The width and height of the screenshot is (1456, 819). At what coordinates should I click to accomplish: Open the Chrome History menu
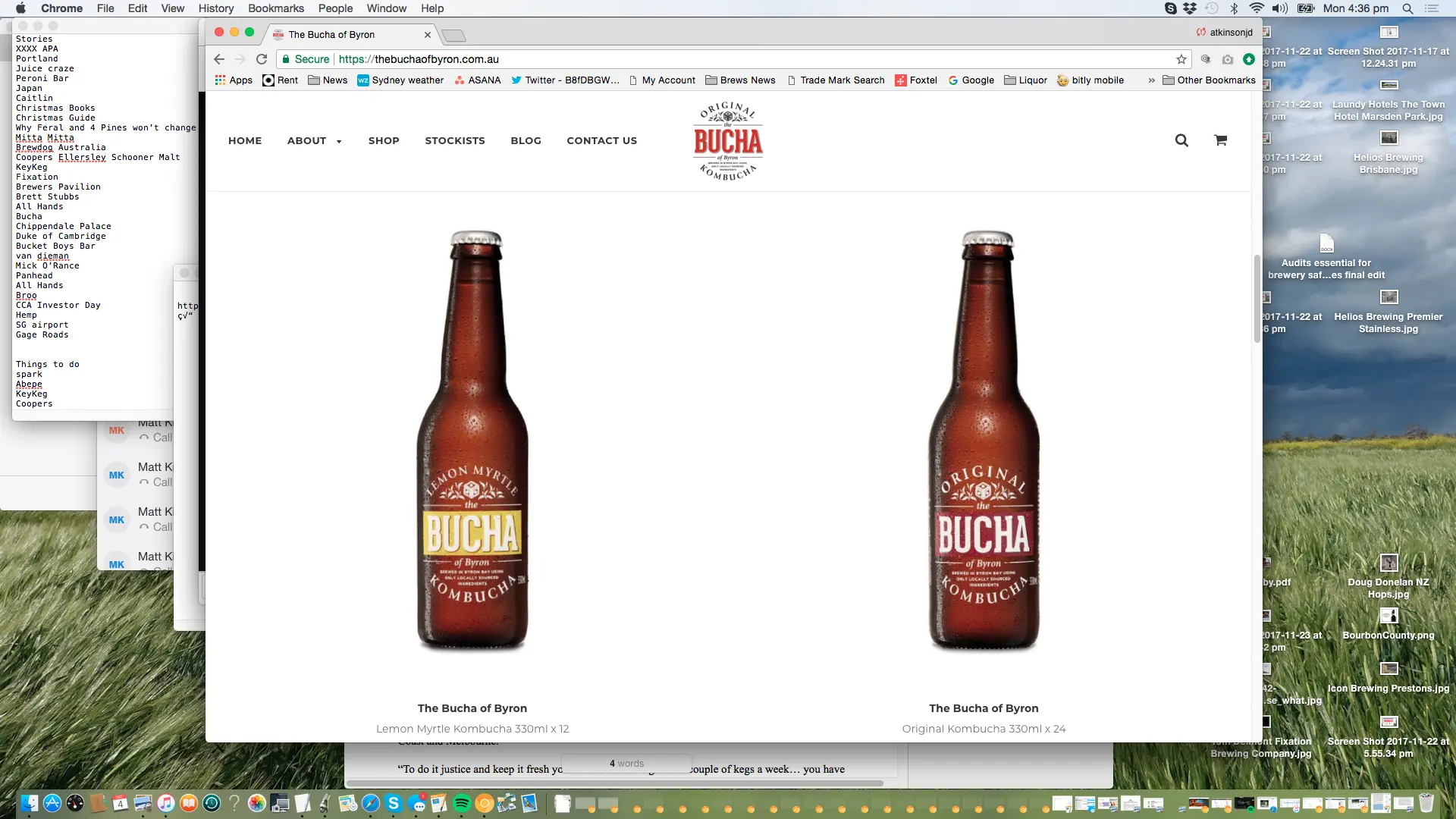215,8
